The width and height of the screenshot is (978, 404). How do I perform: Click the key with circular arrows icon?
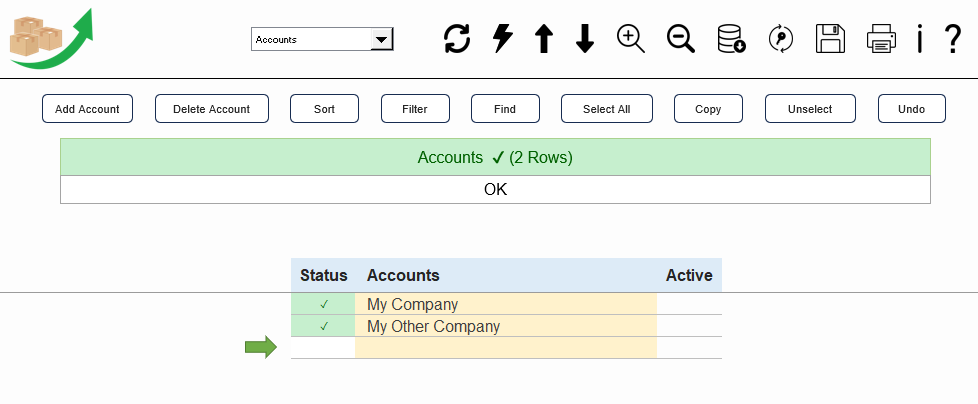coord(780,39)
